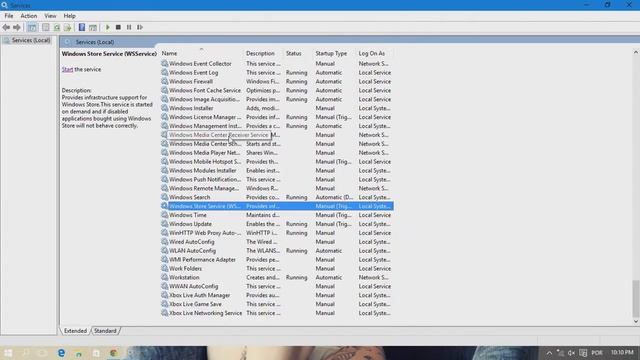
Task: Click the Forward arrow in the toolbar
Action: pyautogui.click(x=17, y=27)
